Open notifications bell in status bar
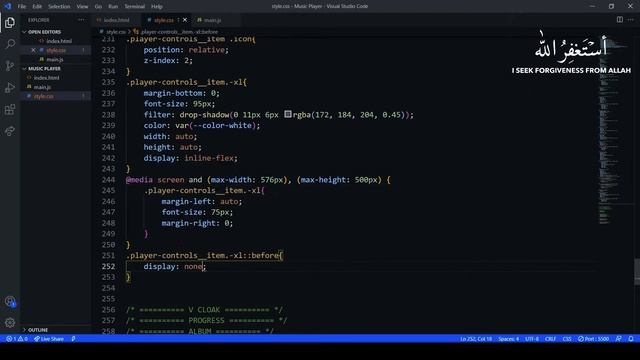 (x=631, y=339)
